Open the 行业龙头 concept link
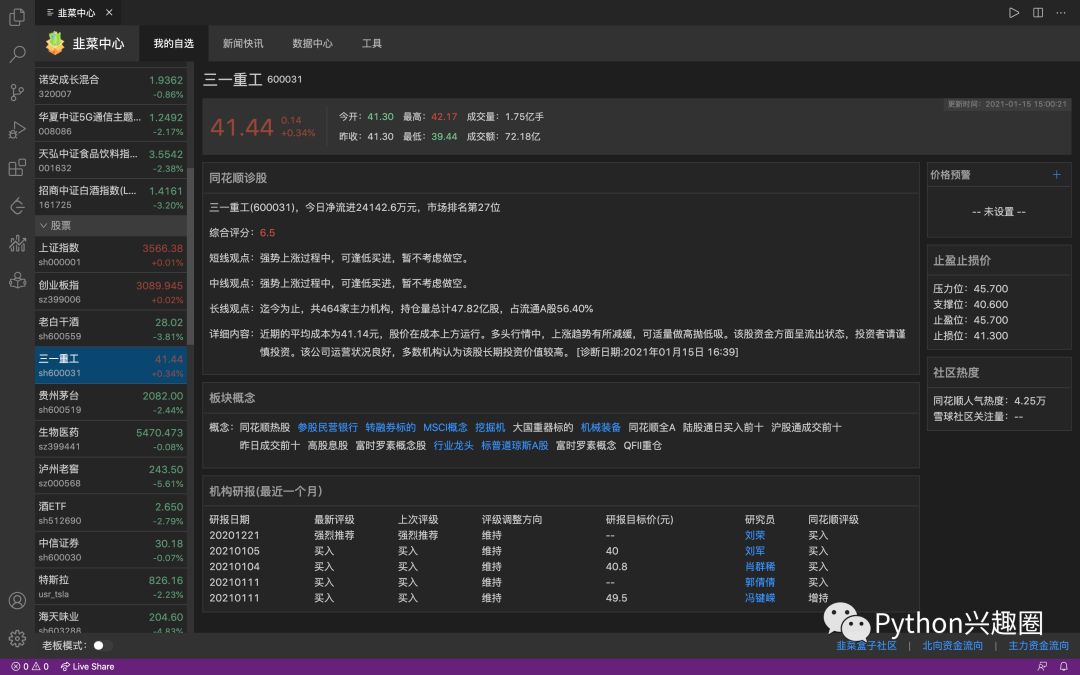This screenshot has width=1080, height=675. coord(453,446)
